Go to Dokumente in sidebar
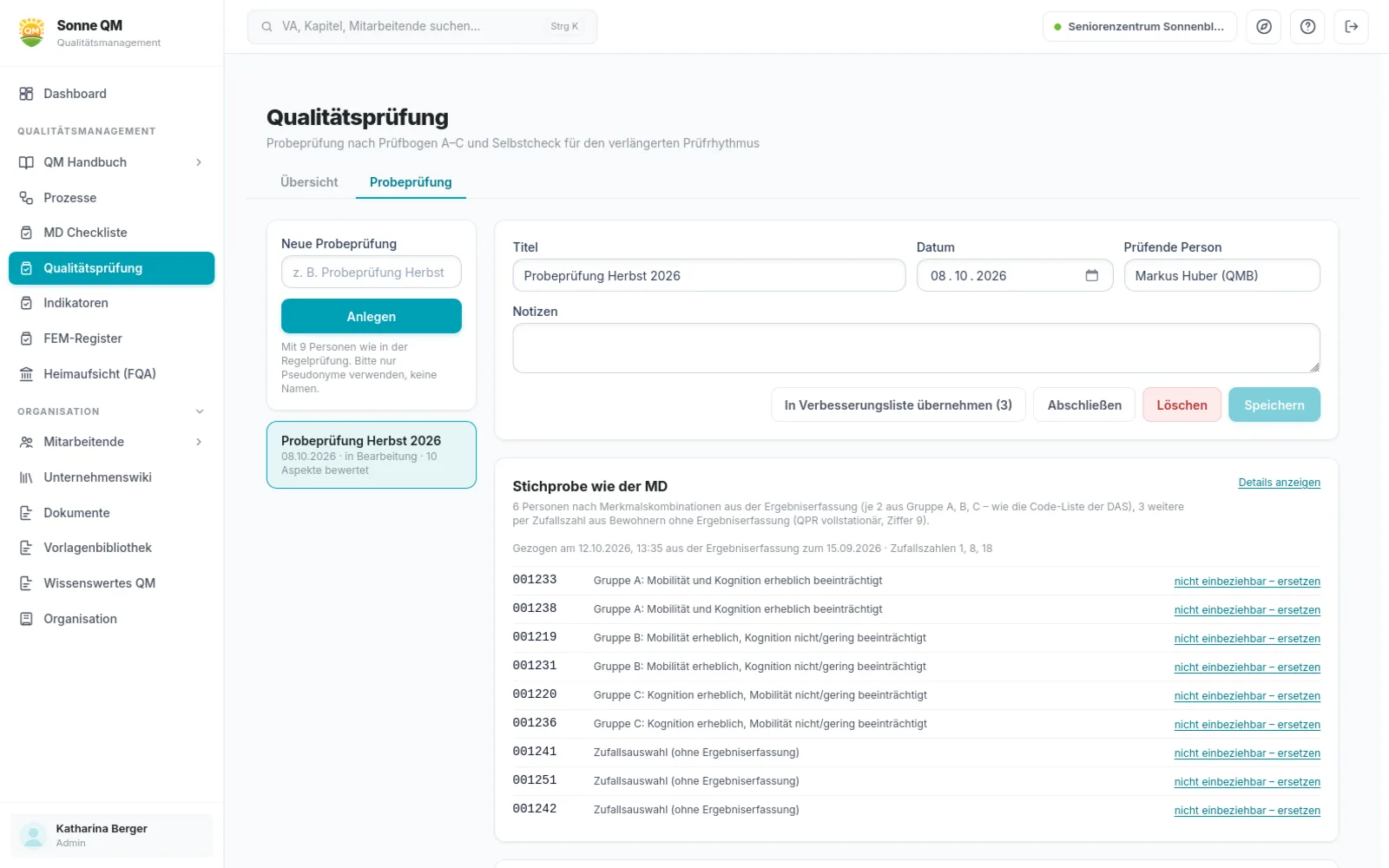Screen dimensions: 1389x868 pos(111,513)
